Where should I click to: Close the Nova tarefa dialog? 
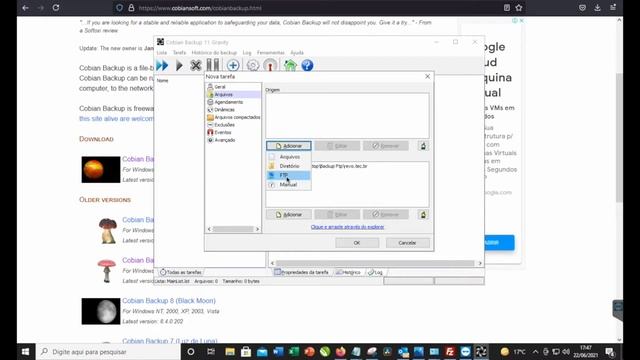(427, 76)
